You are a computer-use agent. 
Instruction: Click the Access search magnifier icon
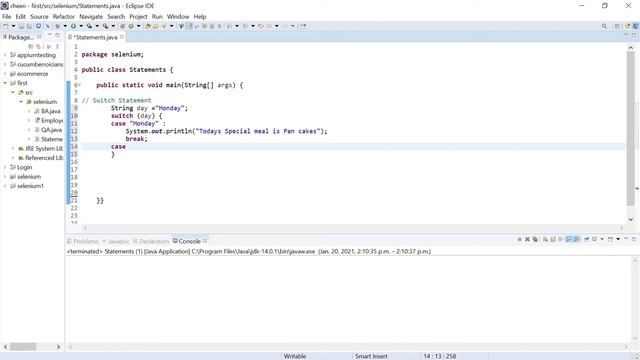coord(604,26)
